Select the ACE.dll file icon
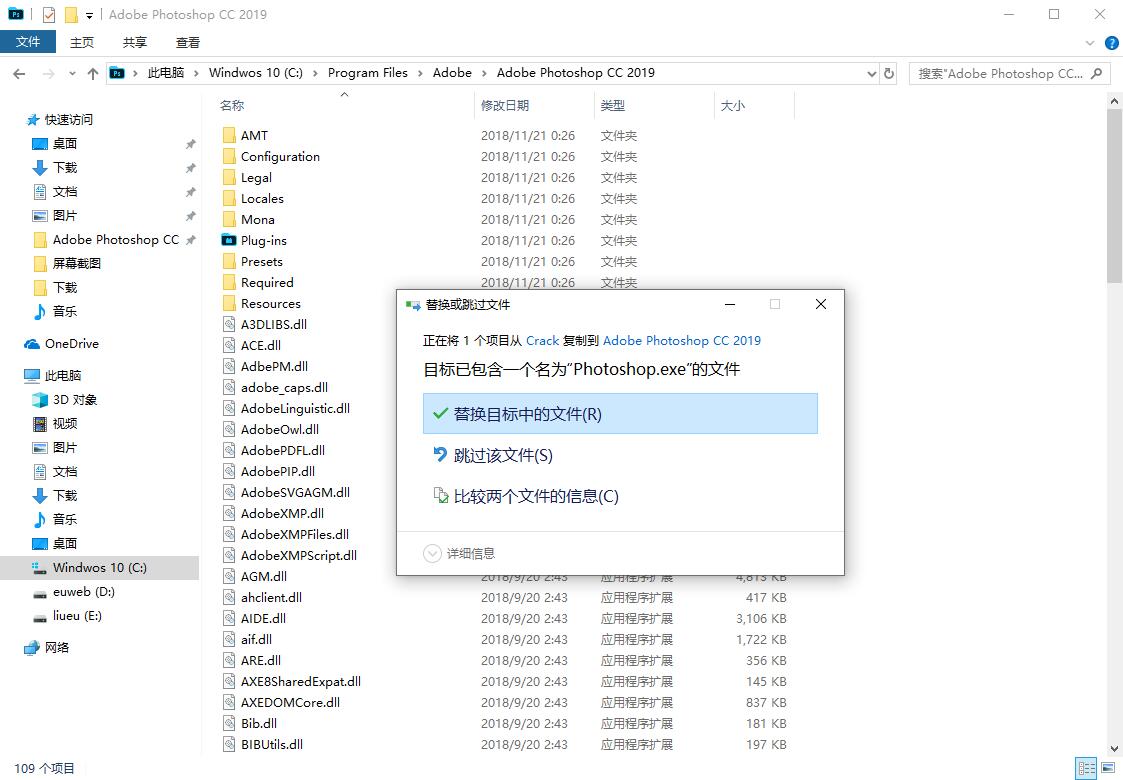 coord(229,345)
